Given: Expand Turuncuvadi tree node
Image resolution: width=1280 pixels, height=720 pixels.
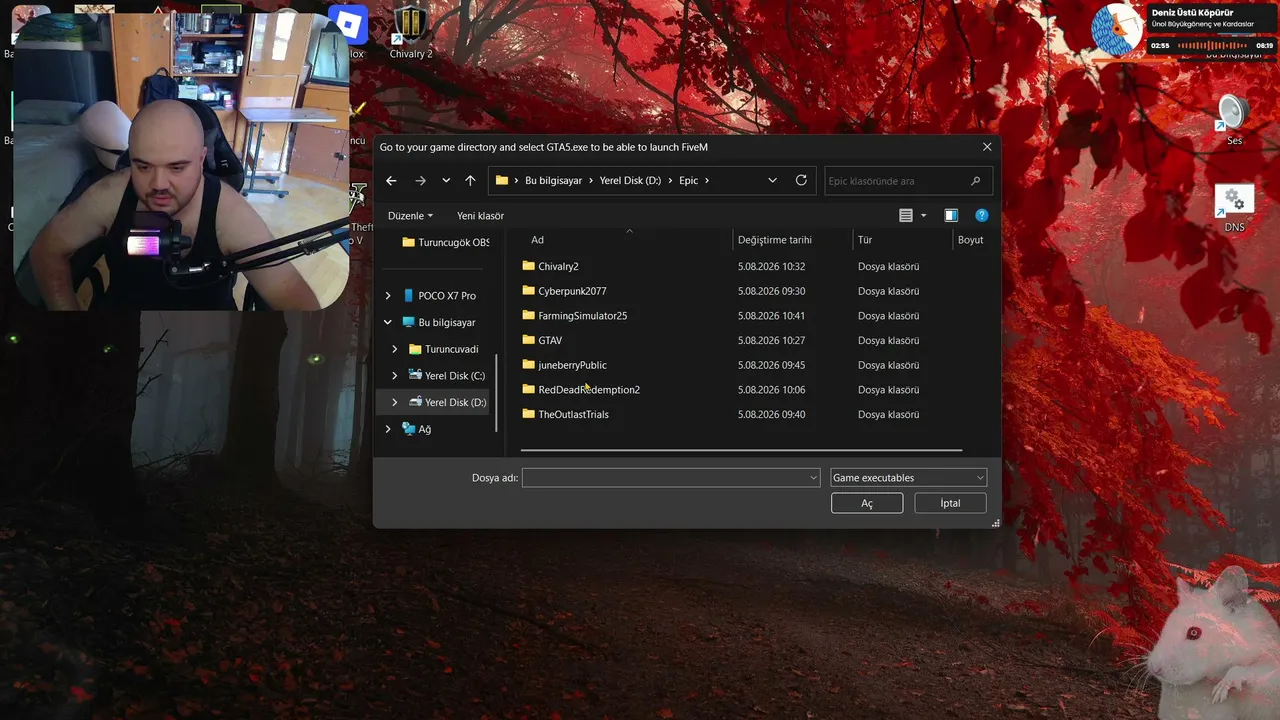Looking at the screenshot, I should [395, 350].
